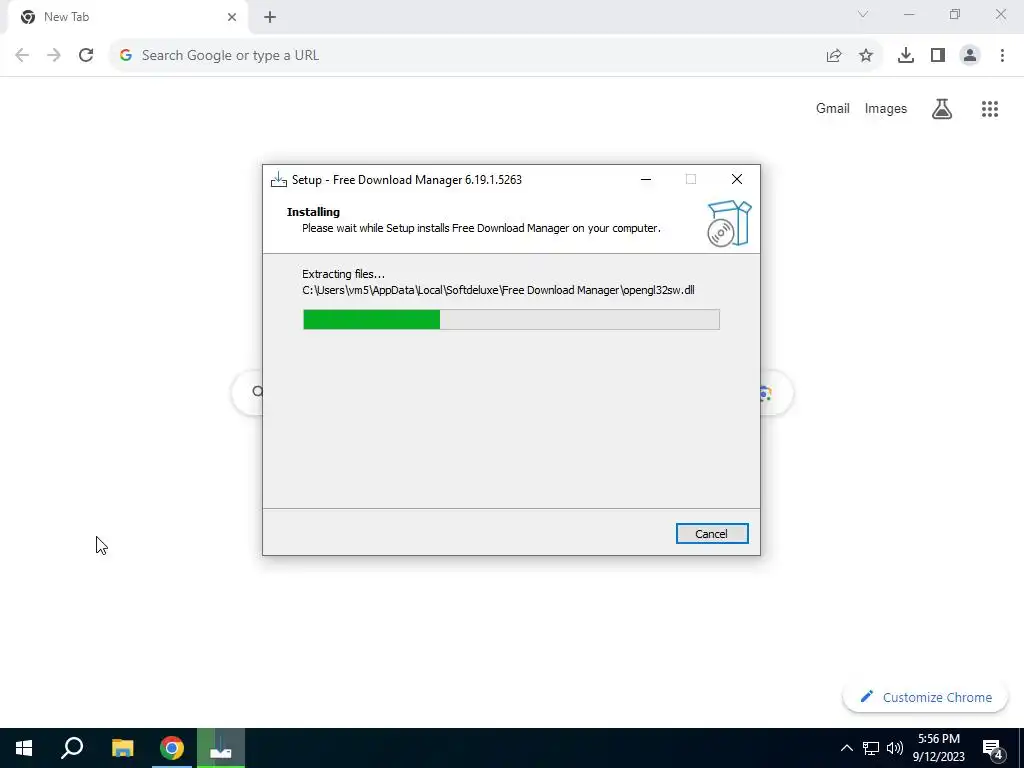
Task: Open the Google apps grid
Action: [x=990, y=109]
